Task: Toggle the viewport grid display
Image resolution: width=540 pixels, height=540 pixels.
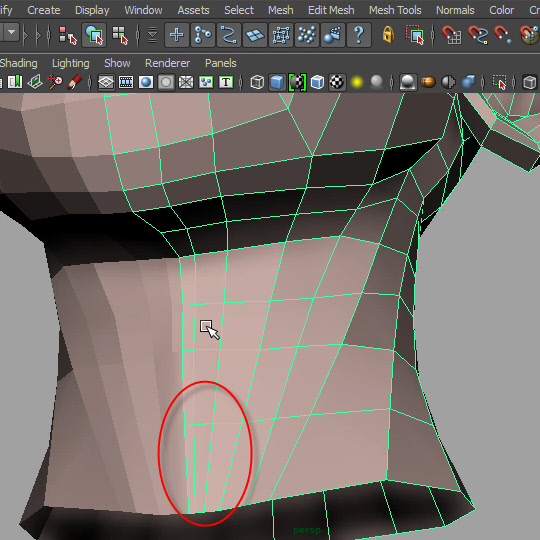Action: tap(106, 82)
